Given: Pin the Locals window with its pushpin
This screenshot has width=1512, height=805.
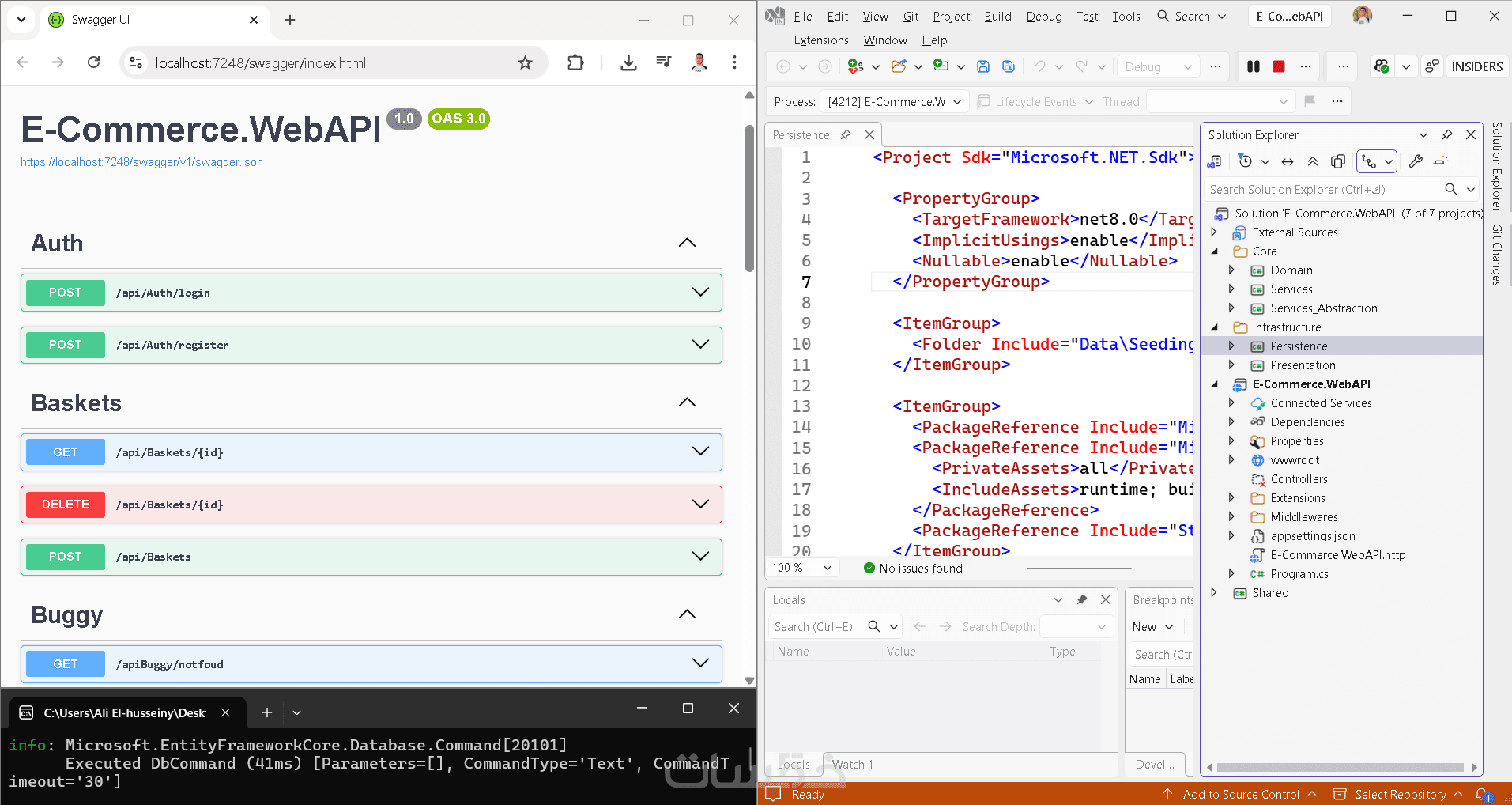Looking at the screenshot, I should click(x=1082, y=599).
